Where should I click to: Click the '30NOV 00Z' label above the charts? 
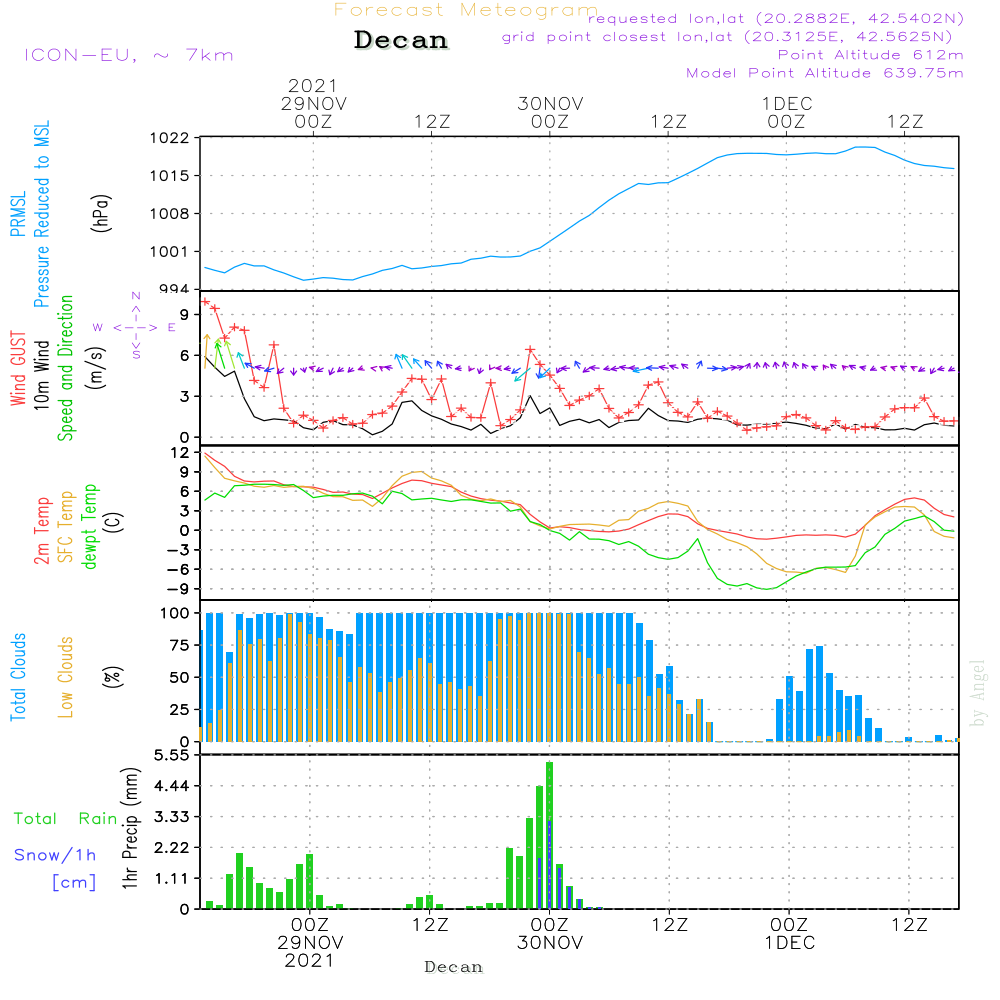tap(550, 112)
